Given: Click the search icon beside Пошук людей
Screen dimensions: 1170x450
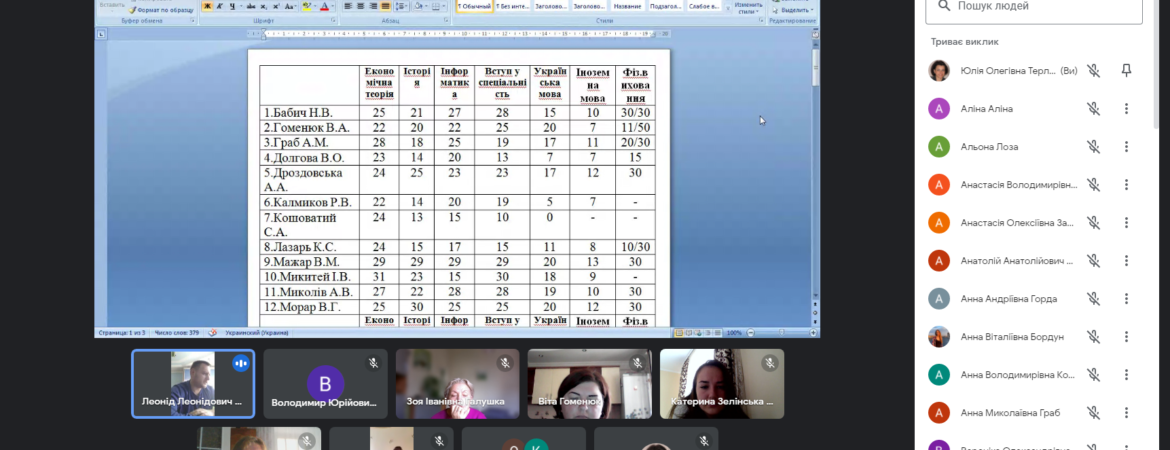Looking at the screenshot, I should (x=944, y=6).
